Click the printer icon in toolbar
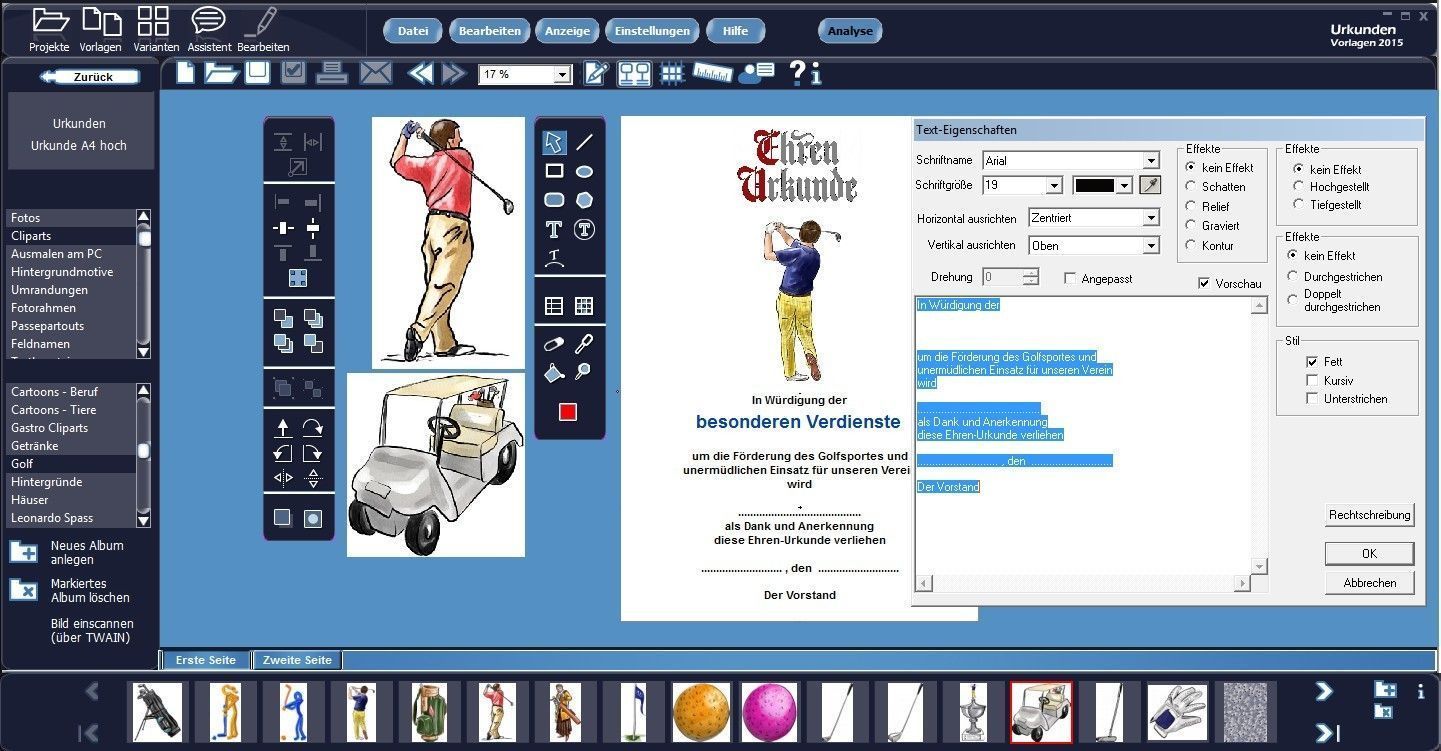This screenshot has height=751, width=1441. coord(332,73)
